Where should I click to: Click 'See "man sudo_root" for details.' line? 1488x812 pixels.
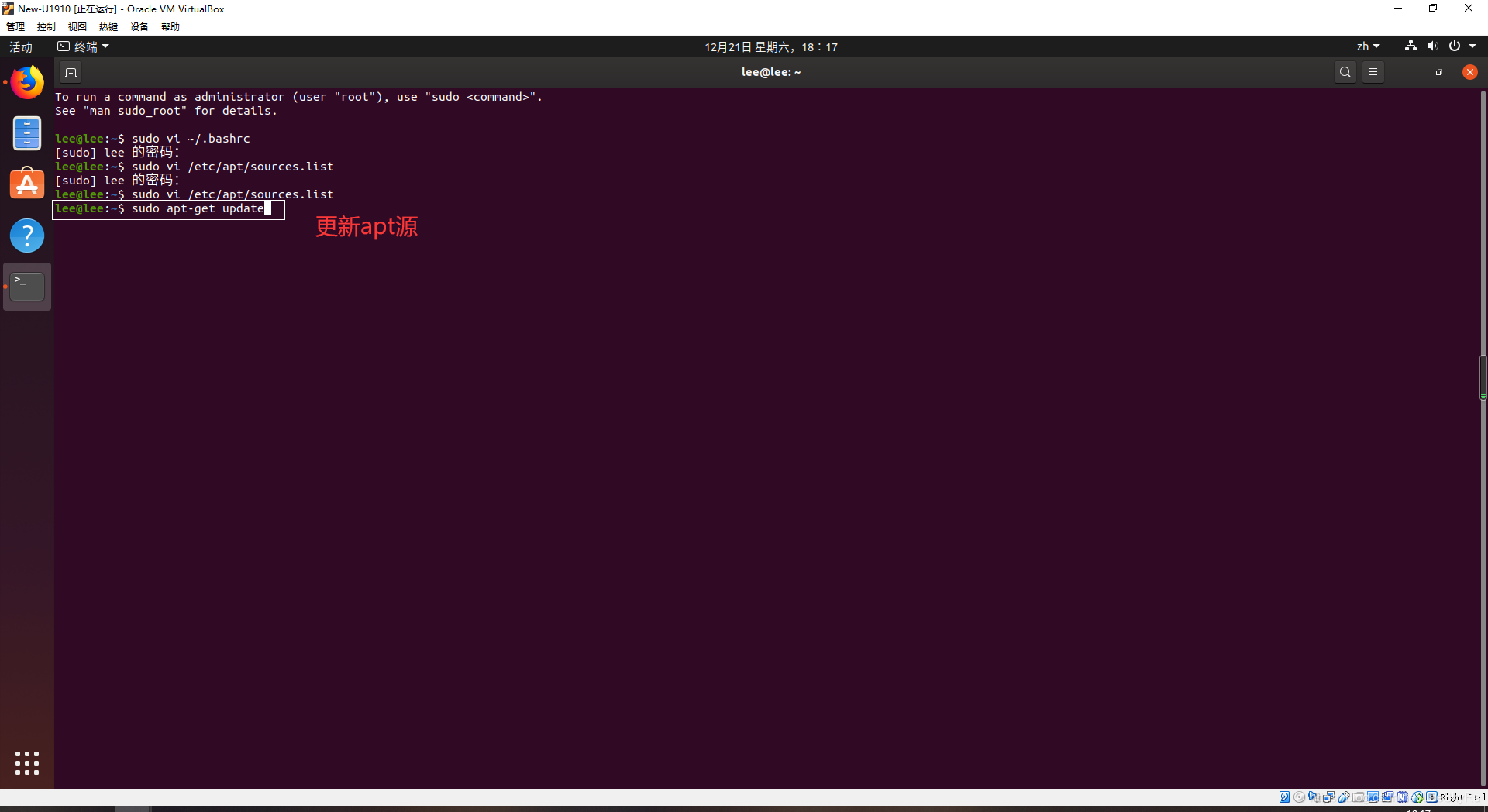[166, 111]
